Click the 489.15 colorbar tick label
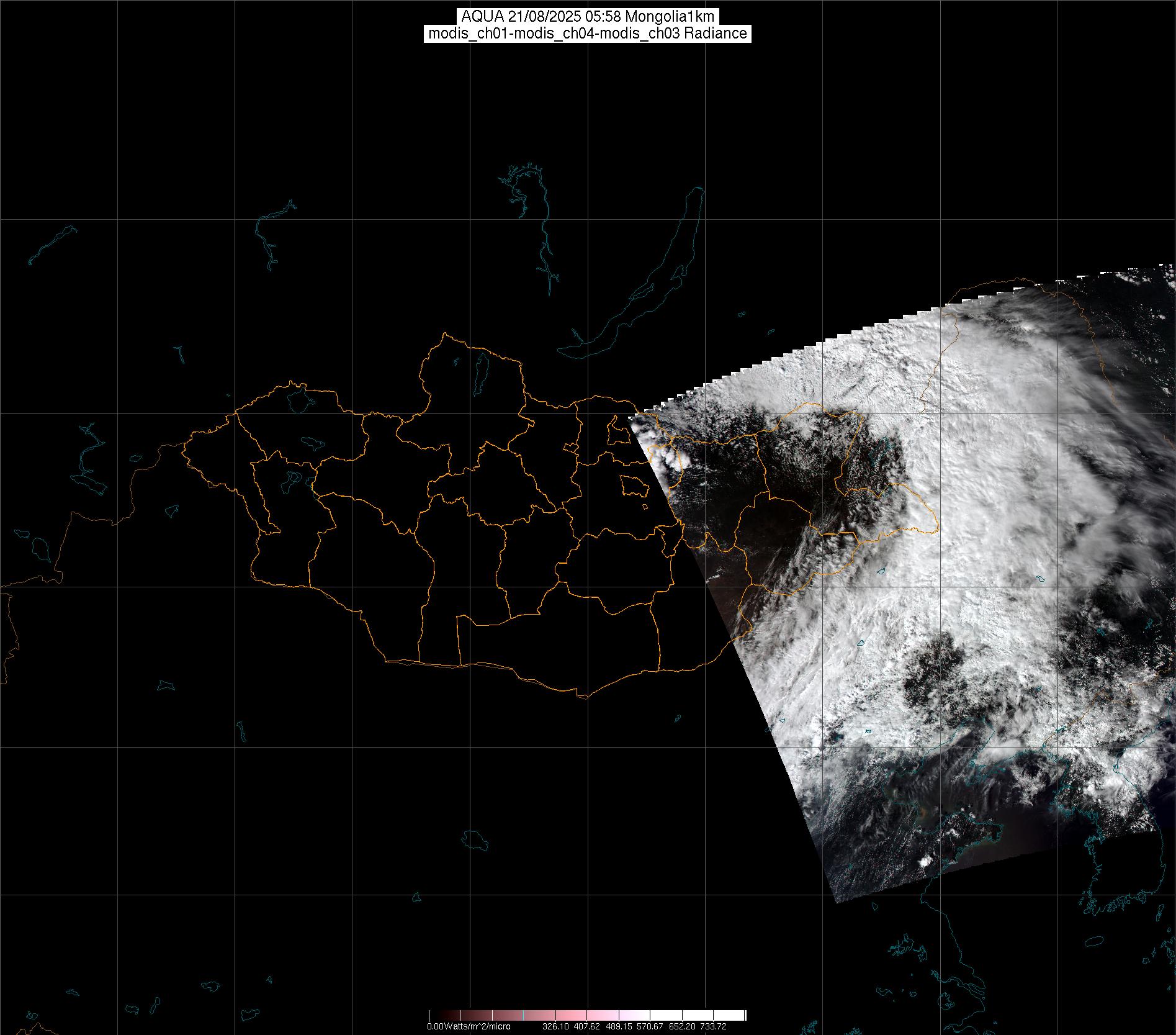Image resolution: width=1176 pixels, height=1035 pixels. pos(619,1026)
